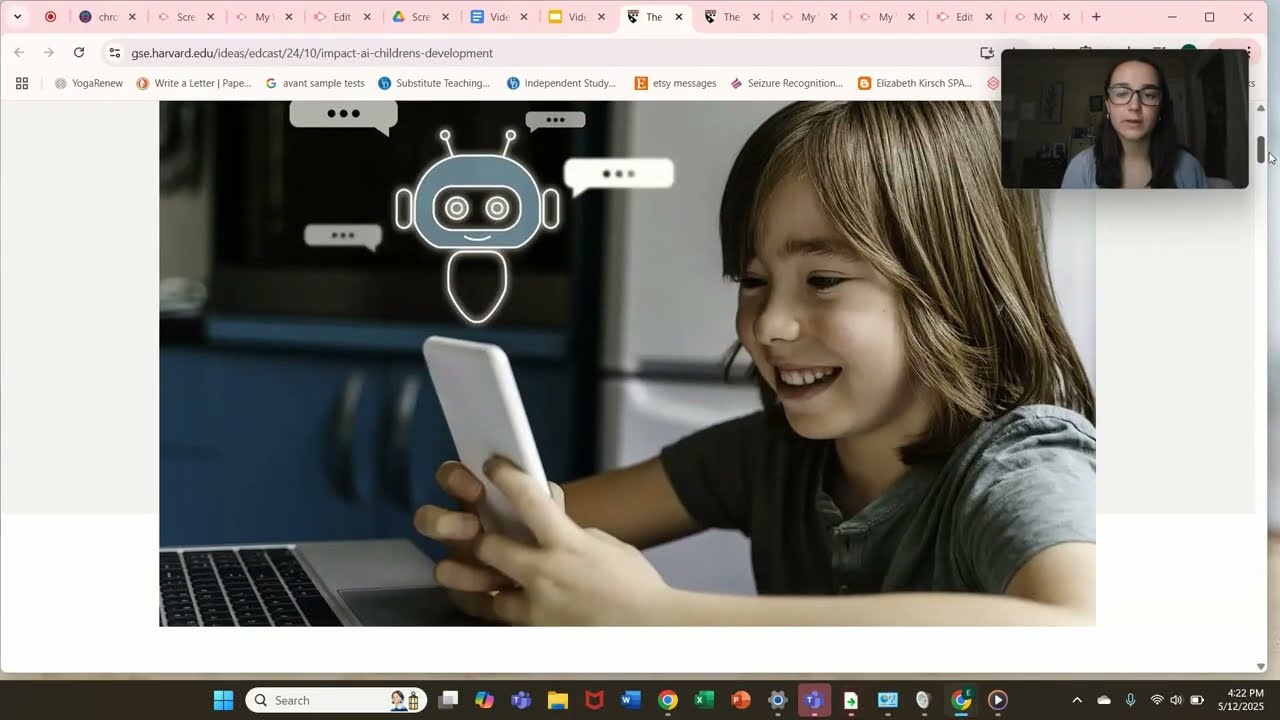
Task: Close the 'chrc' tab
Action: coord(132,17)
